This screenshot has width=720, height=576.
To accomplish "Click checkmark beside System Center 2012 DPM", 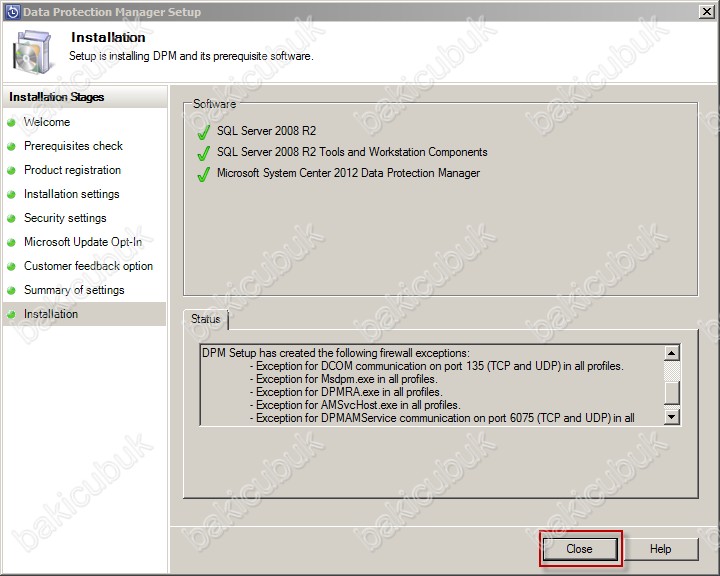I will point(203,175).
